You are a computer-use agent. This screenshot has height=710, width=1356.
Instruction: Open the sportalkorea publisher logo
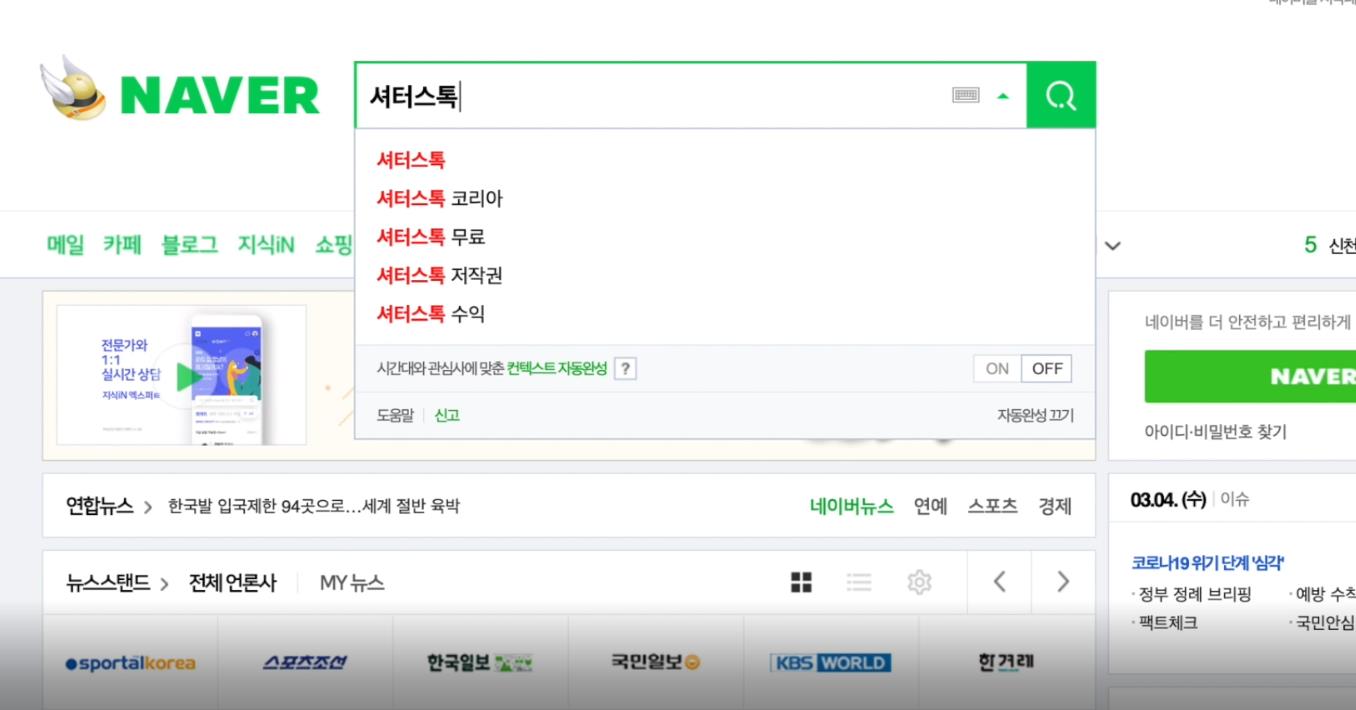point(130,663)
